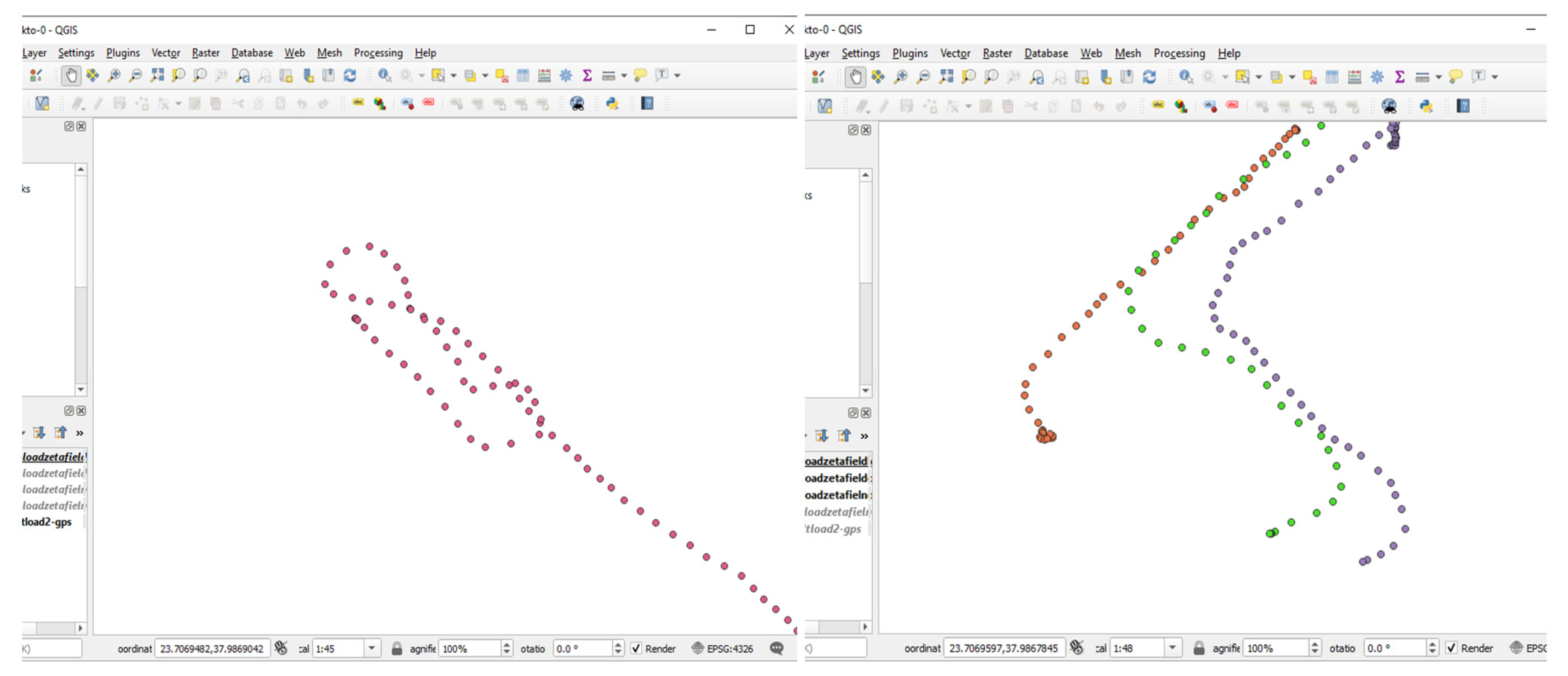Click EPSG:4326 CRS button in left window
1568x676 pixels.
722,649
